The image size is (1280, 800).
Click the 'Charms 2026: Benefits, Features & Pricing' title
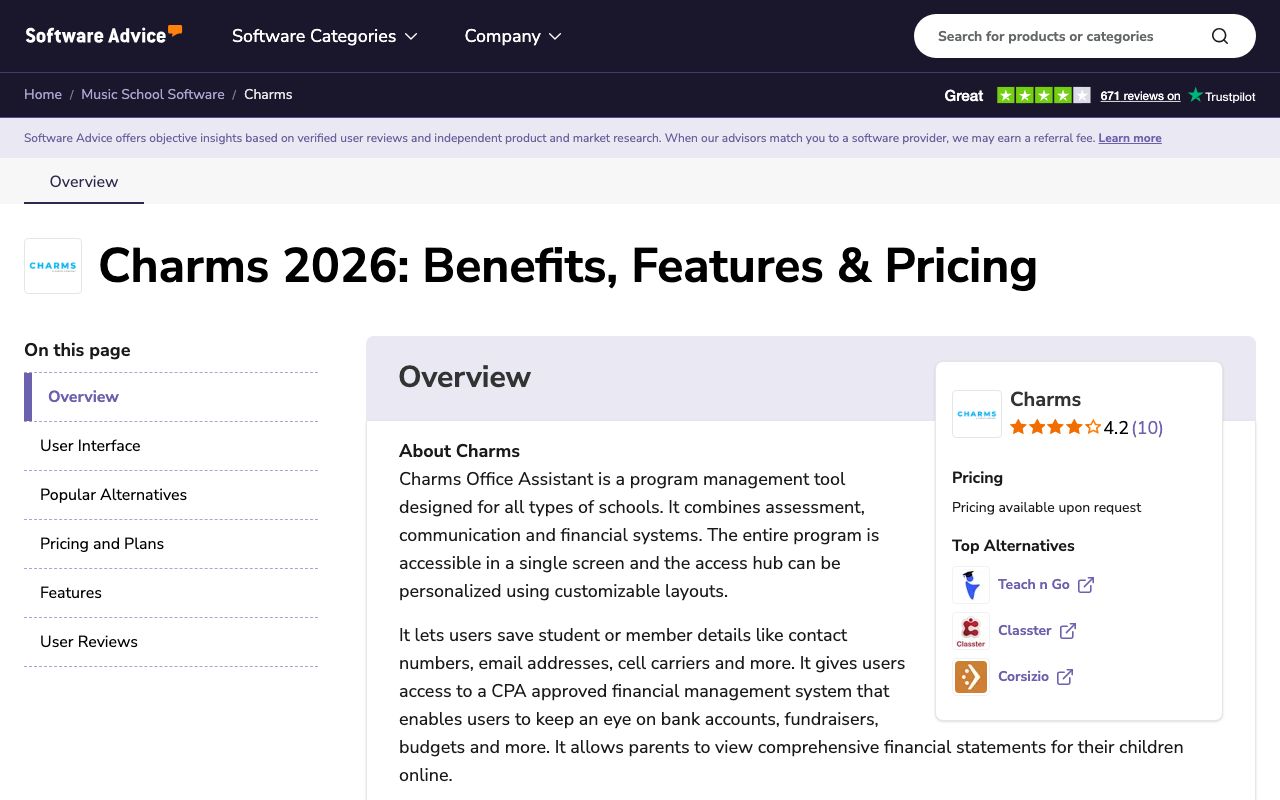tap(568, 266)
